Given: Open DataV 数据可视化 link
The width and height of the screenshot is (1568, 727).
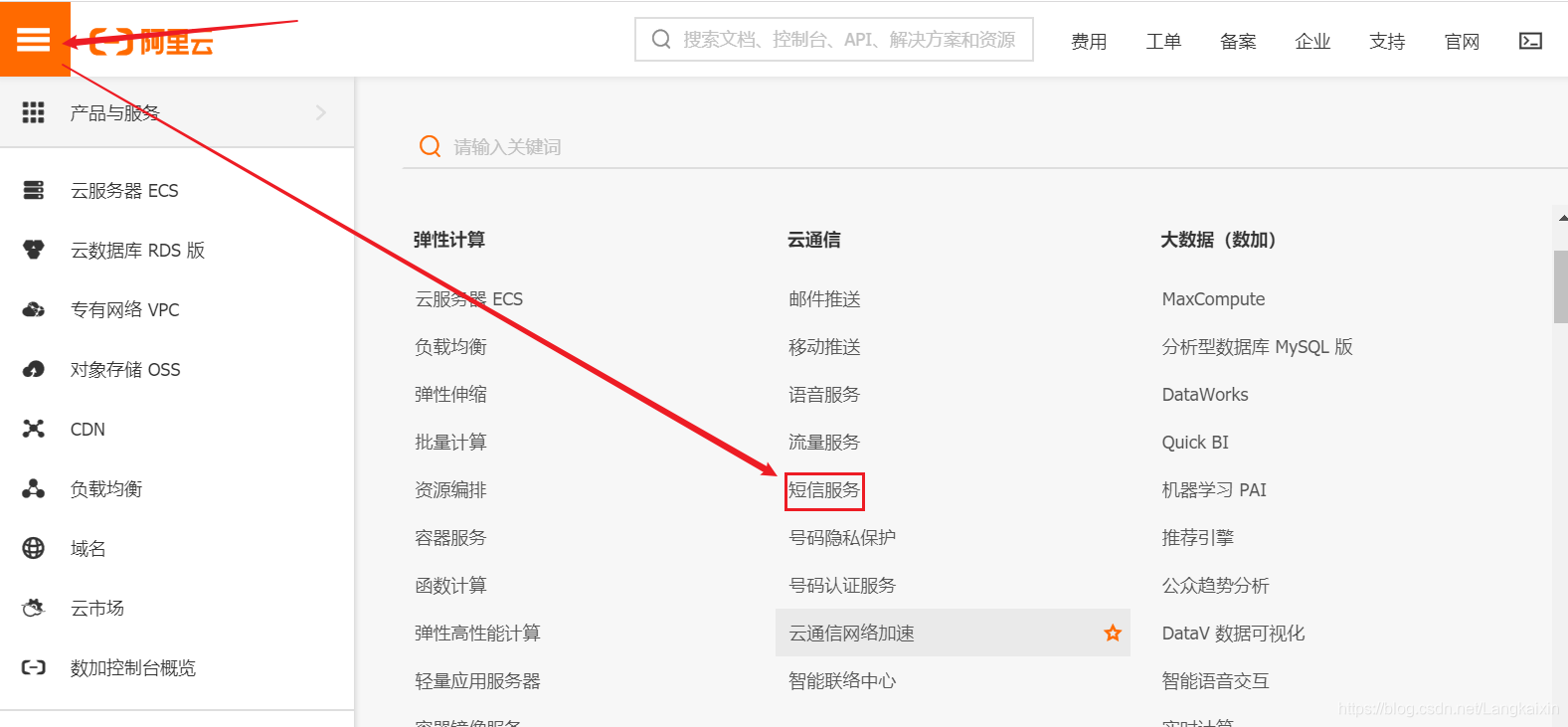Looking at the screenshot, I should coord(1233,634).
